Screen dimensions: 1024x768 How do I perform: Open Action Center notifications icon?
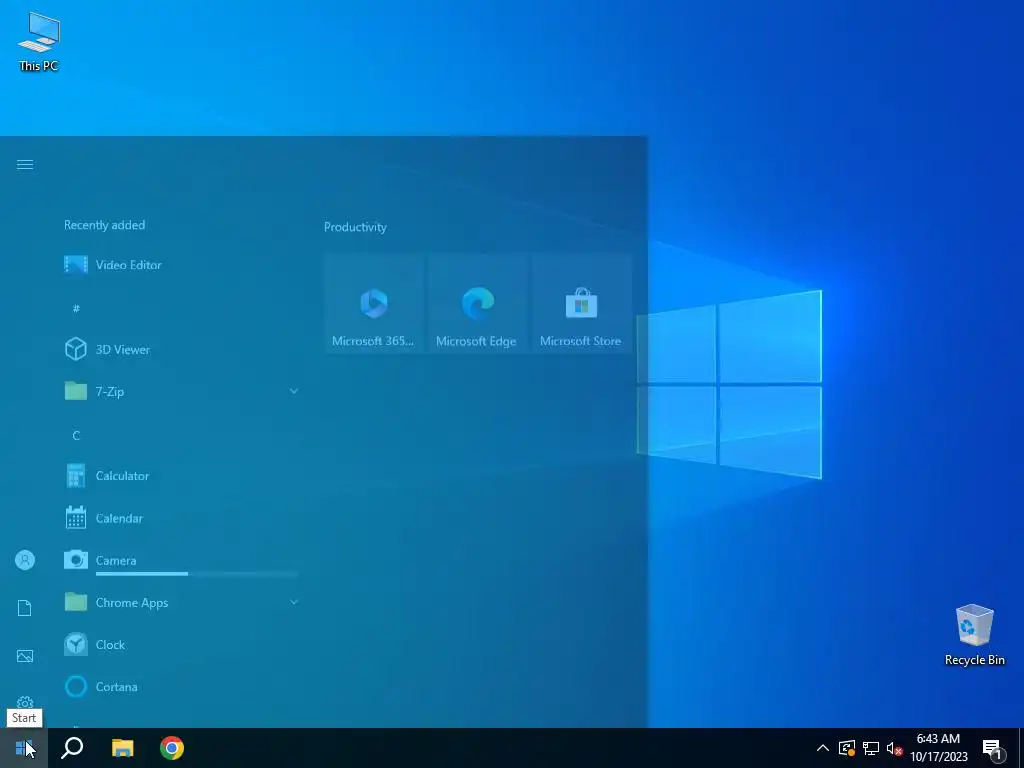pos(993,748)
